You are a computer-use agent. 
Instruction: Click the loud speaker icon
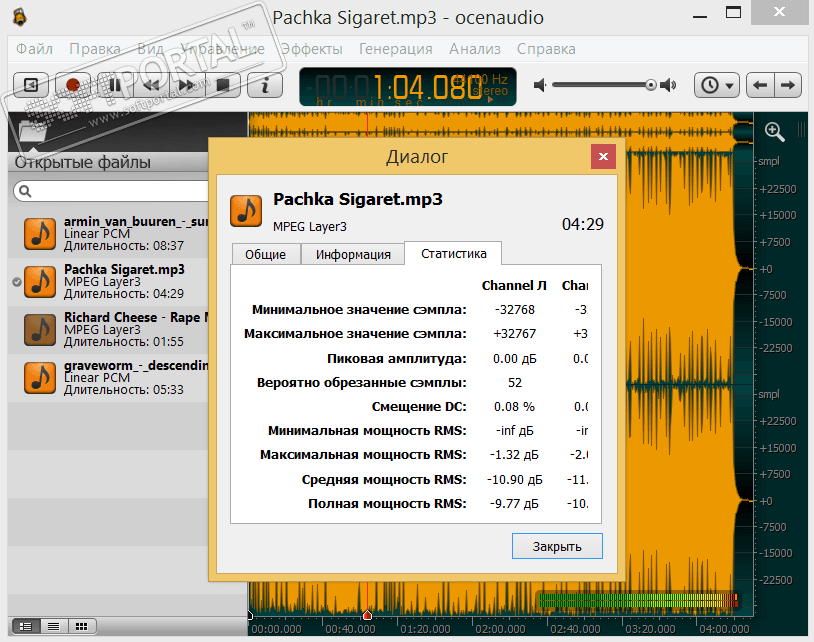669,85
